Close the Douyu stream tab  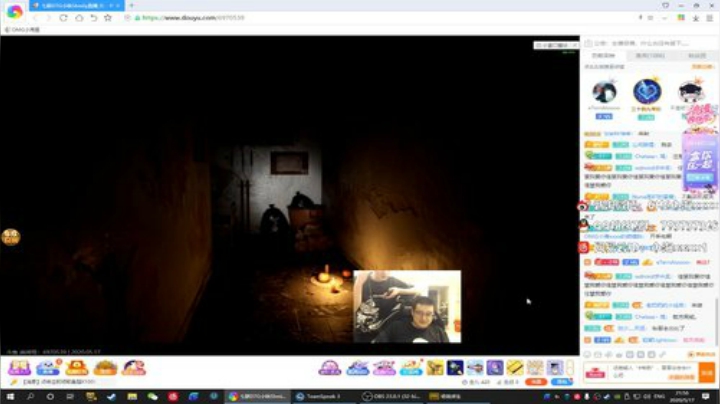[118, 6]
